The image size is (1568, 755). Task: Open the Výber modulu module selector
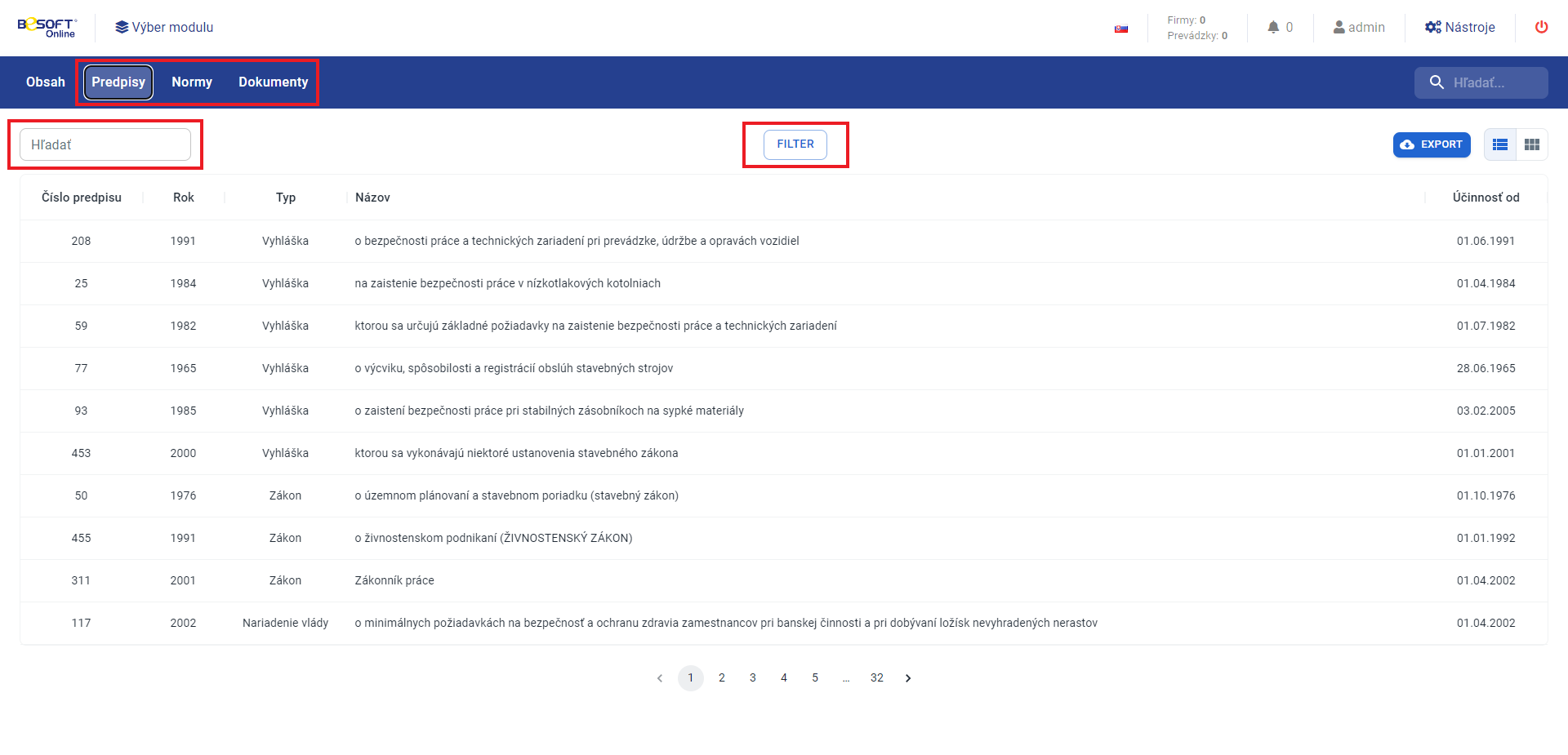[164, 28]
